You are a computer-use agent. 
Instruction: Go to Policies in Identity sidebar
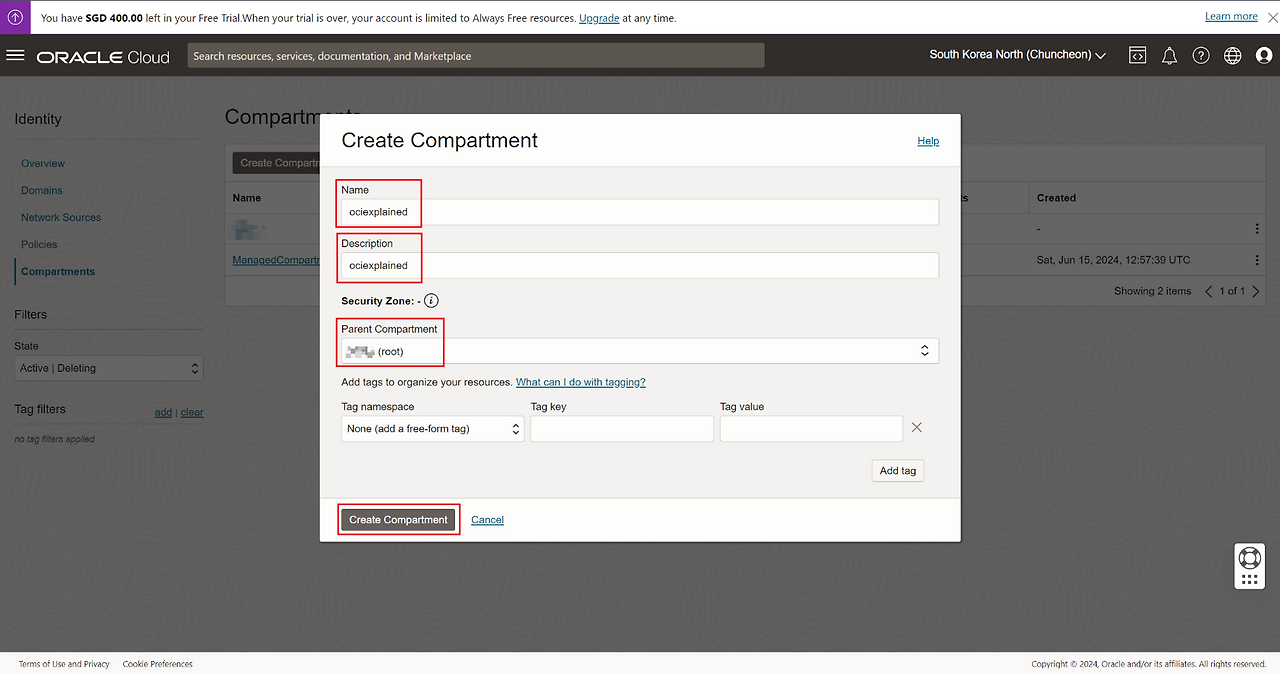39,244
